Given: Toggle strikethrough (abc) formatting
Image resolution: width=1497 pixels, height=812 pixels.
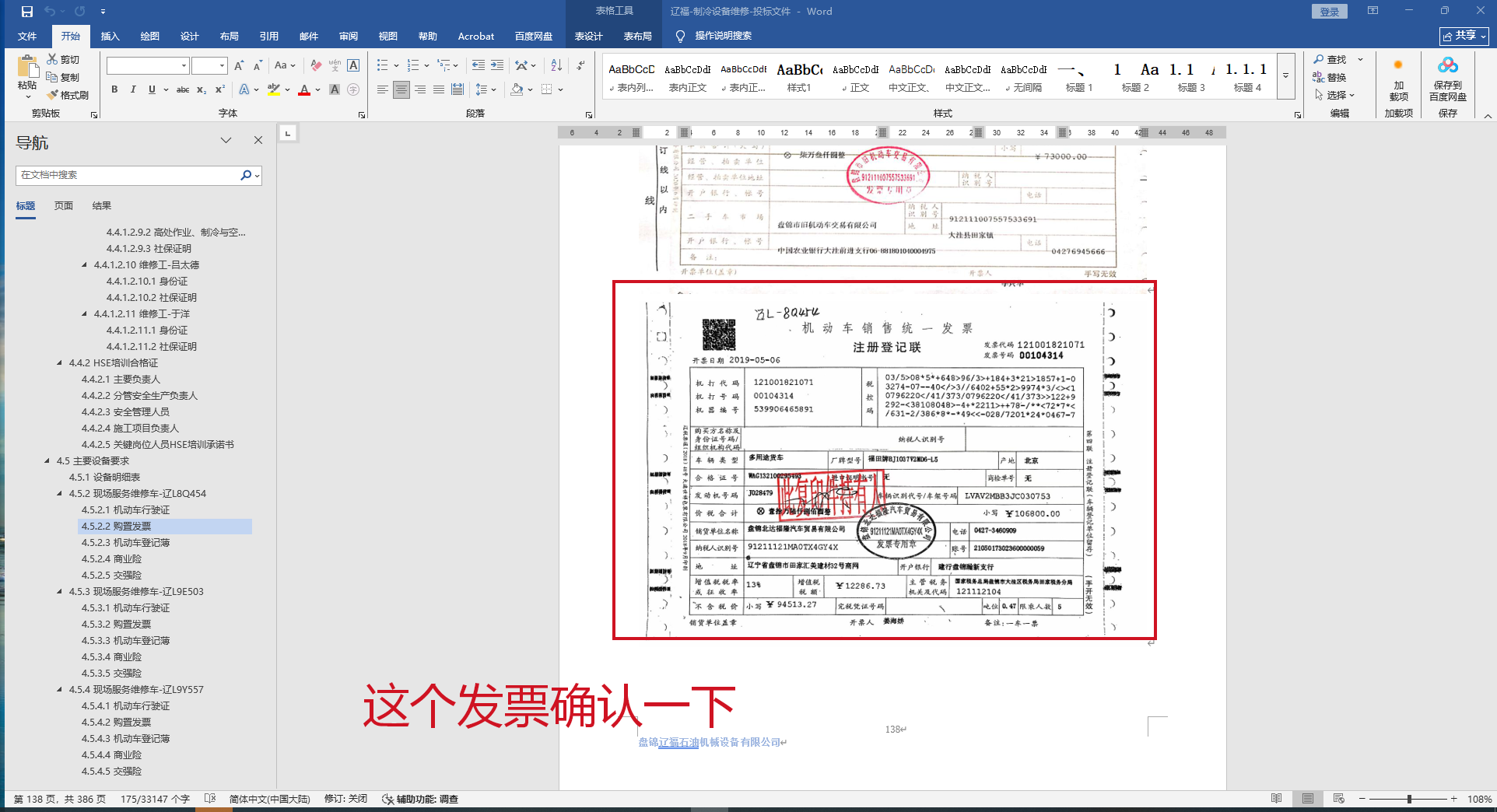Looking at the screenshot, I should pyautogui.click(x=183, y=89).
